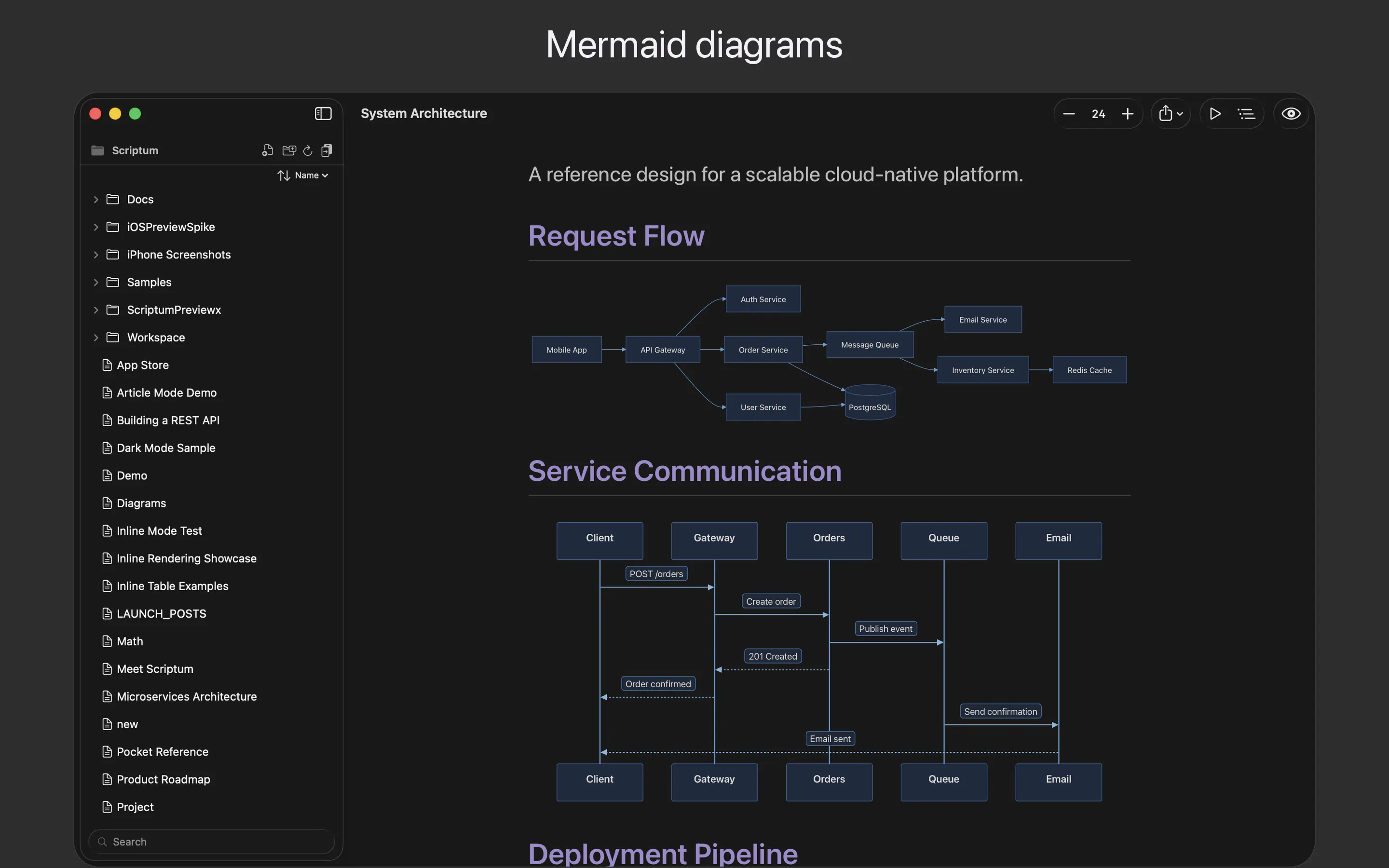Select Inline Mode Test file
The height and width of the screenshot is (868, 1389).
[x=211, y=530]
